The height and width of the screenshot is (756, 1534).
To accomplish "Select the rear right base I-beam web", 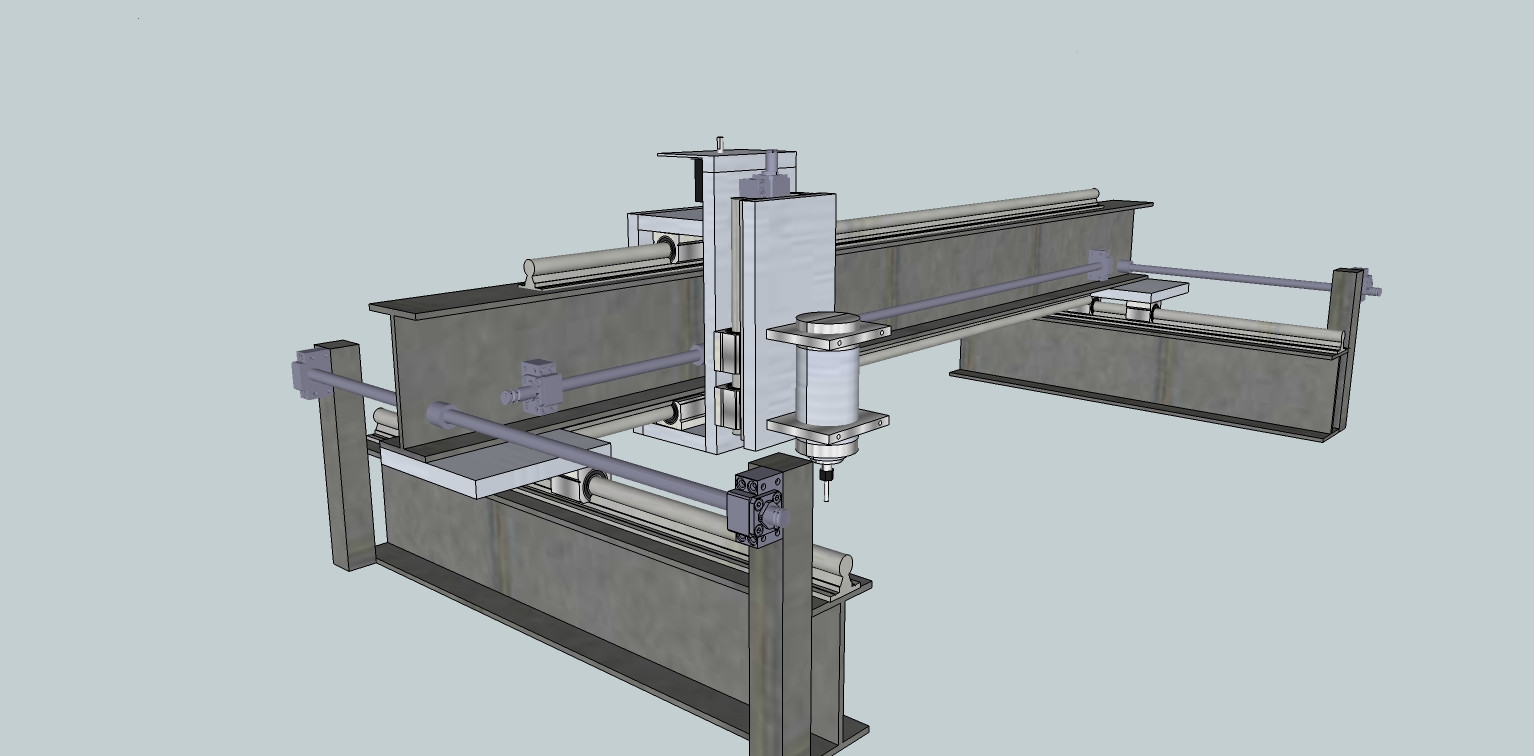I will [x=1150, y=370].
